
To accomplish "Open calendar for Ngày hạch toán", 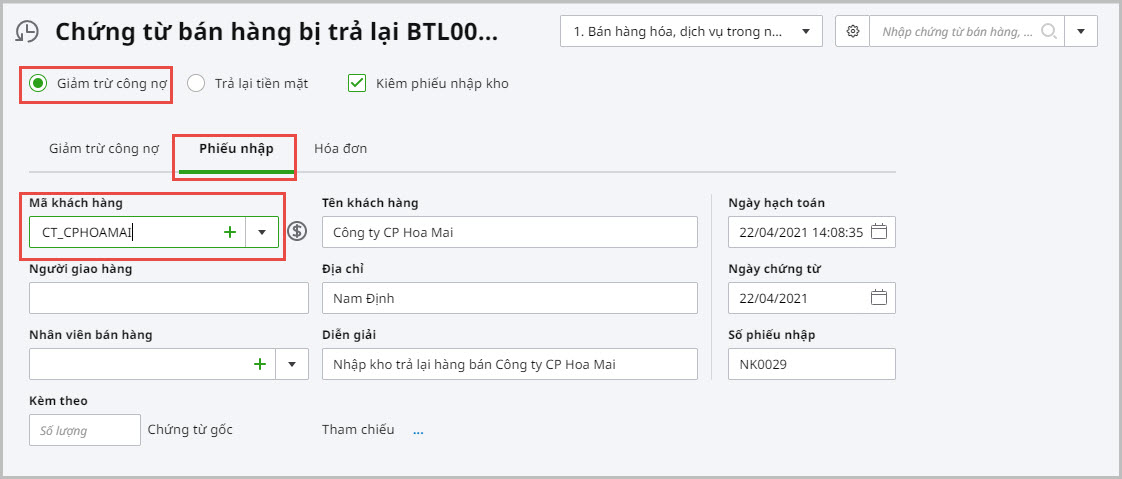I will (879, 232).
